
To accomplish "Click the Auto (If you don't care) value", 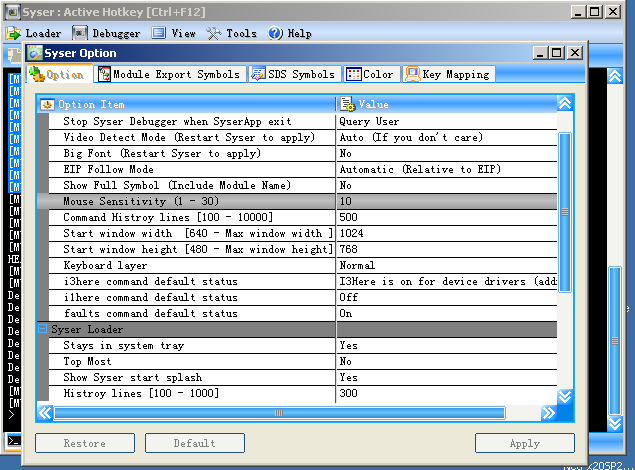I will [x=447, y=138].
